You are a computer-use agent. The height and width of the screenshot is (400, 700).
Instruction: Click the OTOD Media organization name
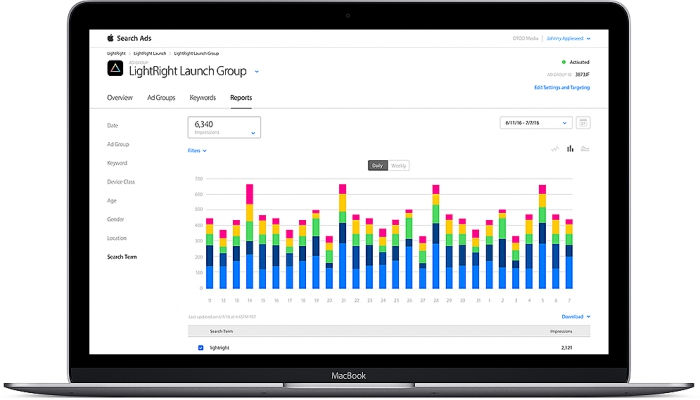(525, 38)
